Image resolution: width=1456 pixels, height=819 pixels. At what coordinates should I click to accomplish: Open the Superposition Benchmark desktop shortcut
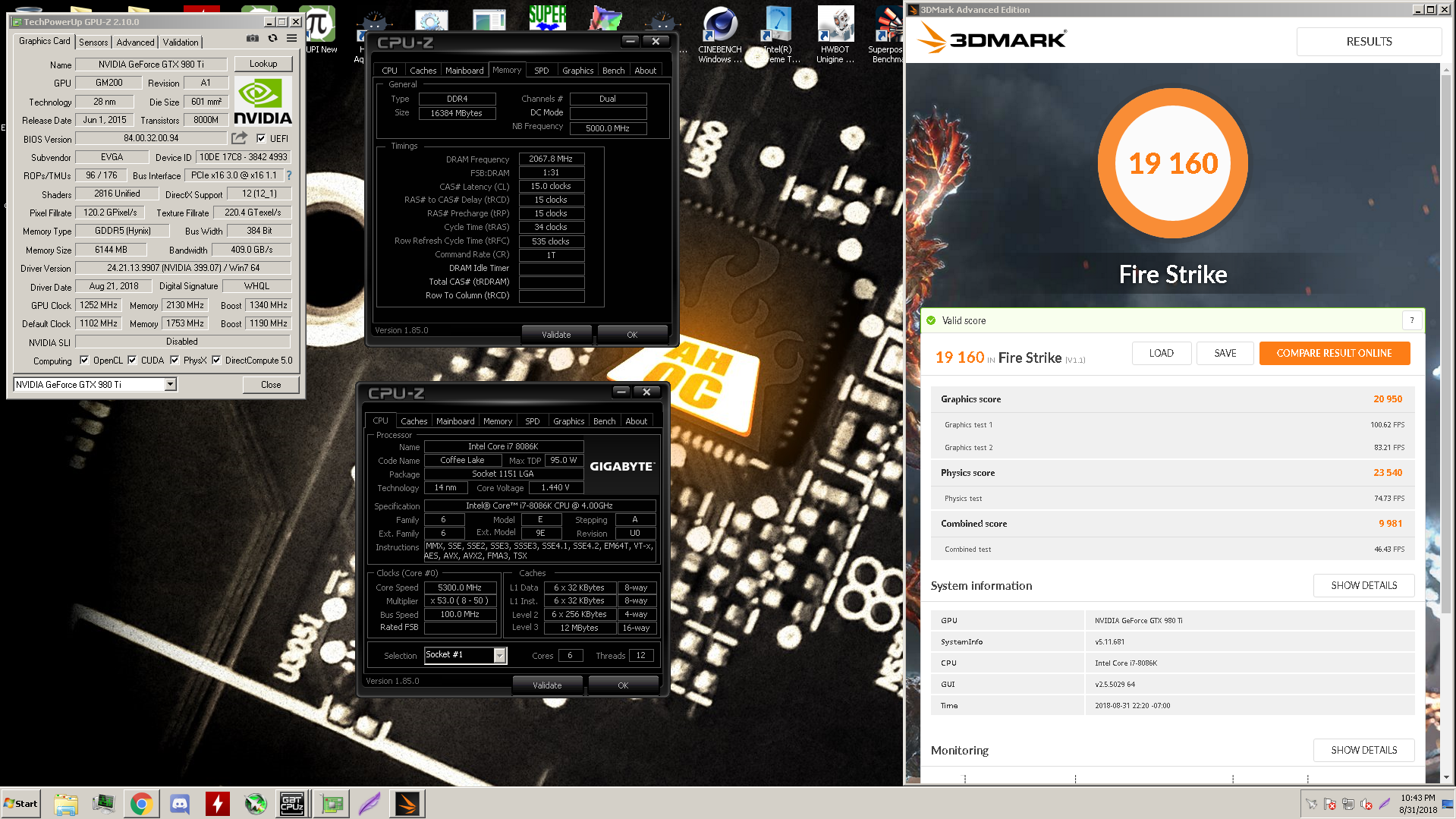(886, 35)
